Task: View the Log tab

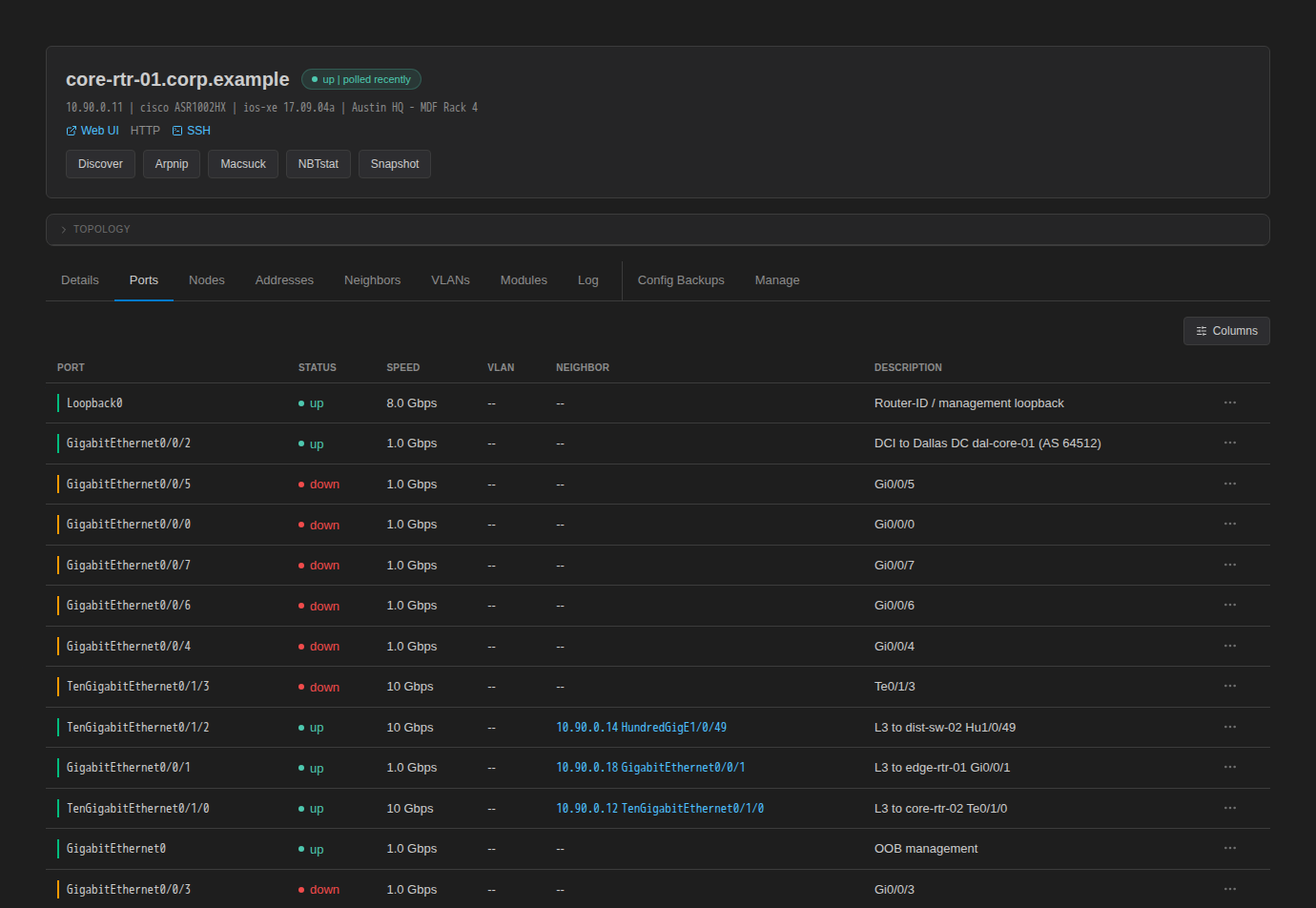Action: click(588, 280)
